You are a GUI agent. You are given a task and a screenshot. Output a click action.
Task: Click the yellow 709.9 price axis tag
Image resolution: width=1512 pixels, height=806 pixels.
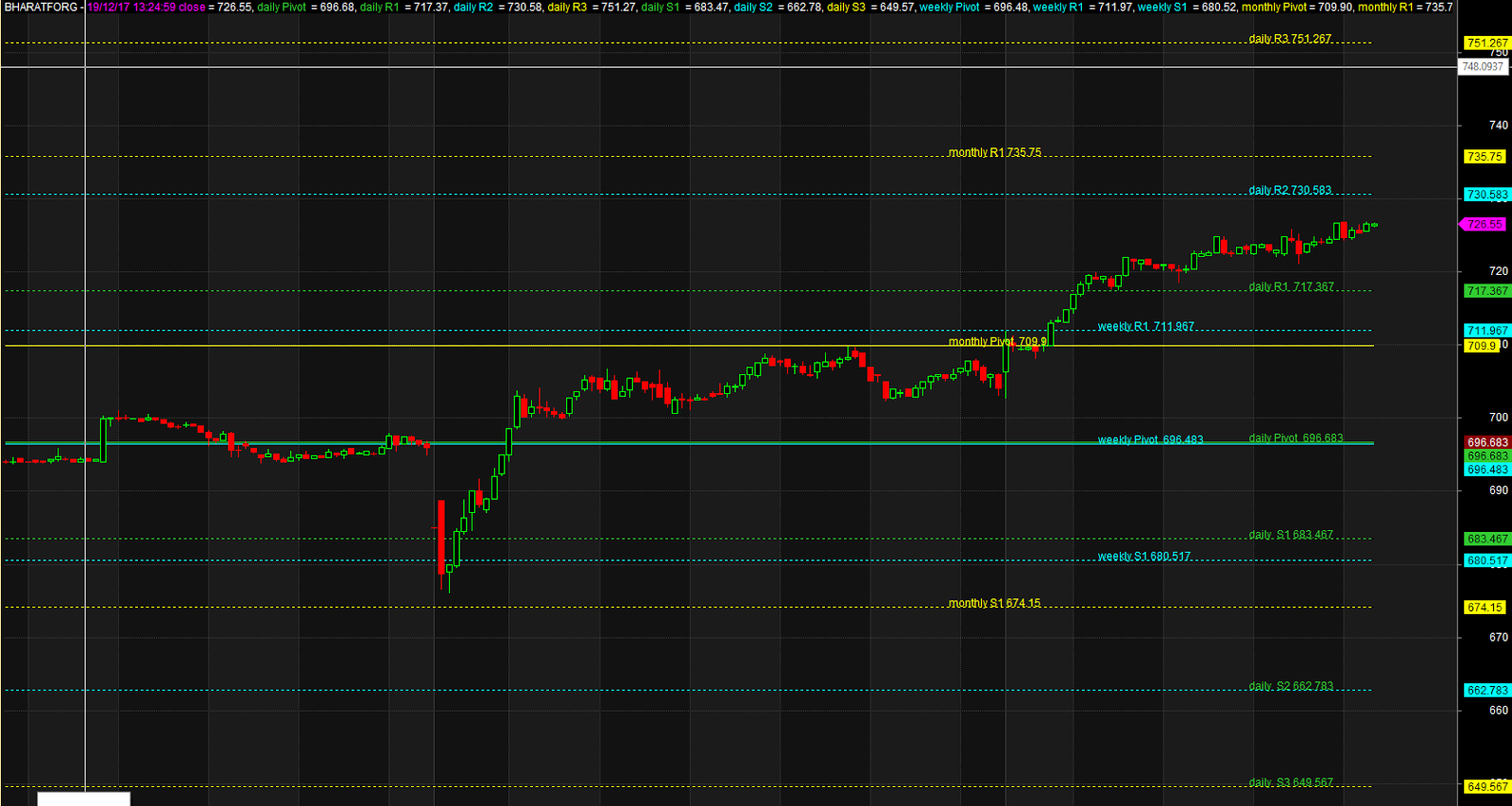(x=1482, y=346)
